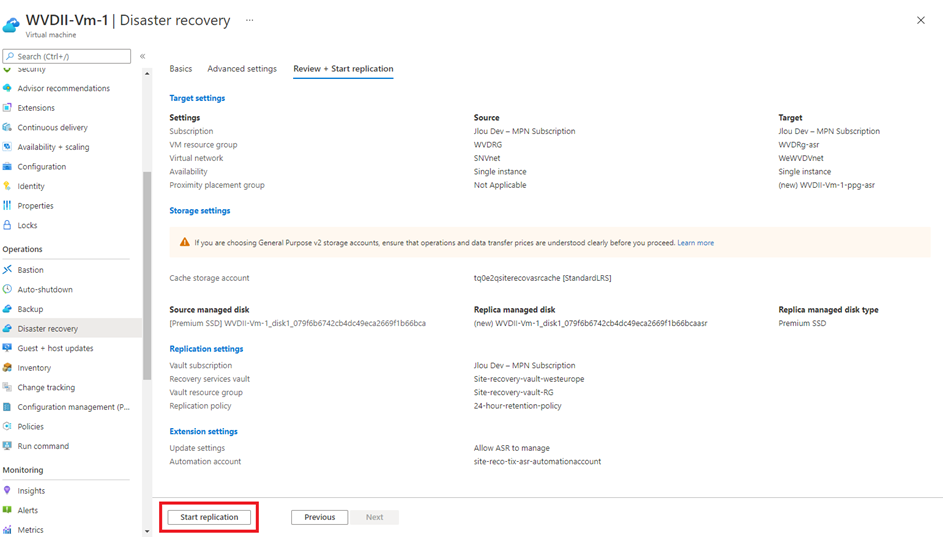The height and width of the screenshot is (537, 943).
Task: Click the Configuration icon in sidebar
Action: coord(7,167)
